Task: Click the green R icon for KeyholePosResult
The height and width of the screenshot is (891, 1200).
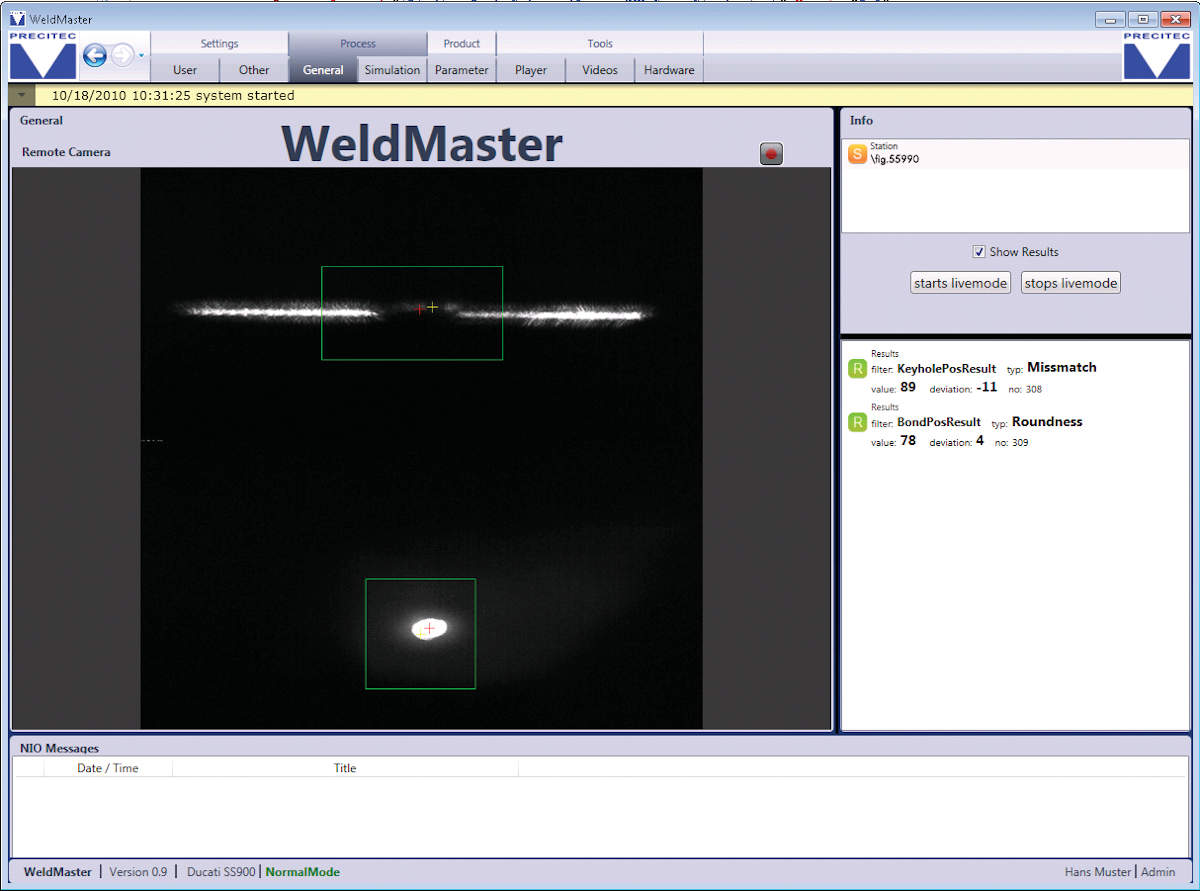Action: coord(857,369)
